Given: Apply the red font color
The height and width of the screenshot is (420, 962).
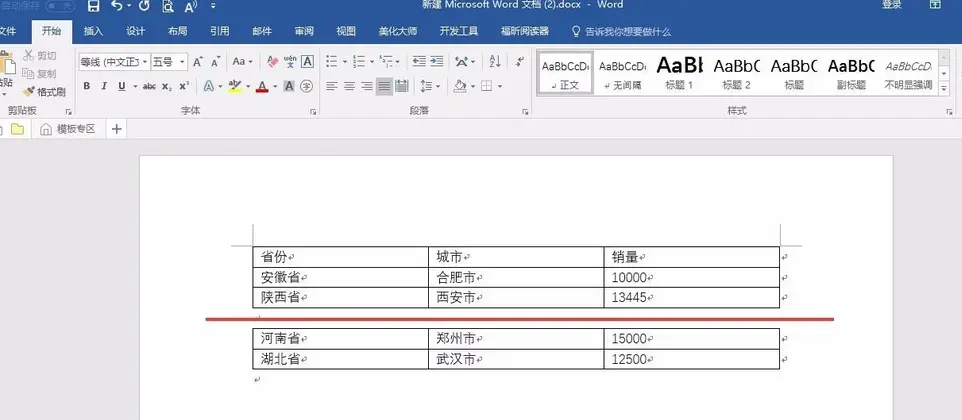Looking at the screenshot, I should point(263,86).
